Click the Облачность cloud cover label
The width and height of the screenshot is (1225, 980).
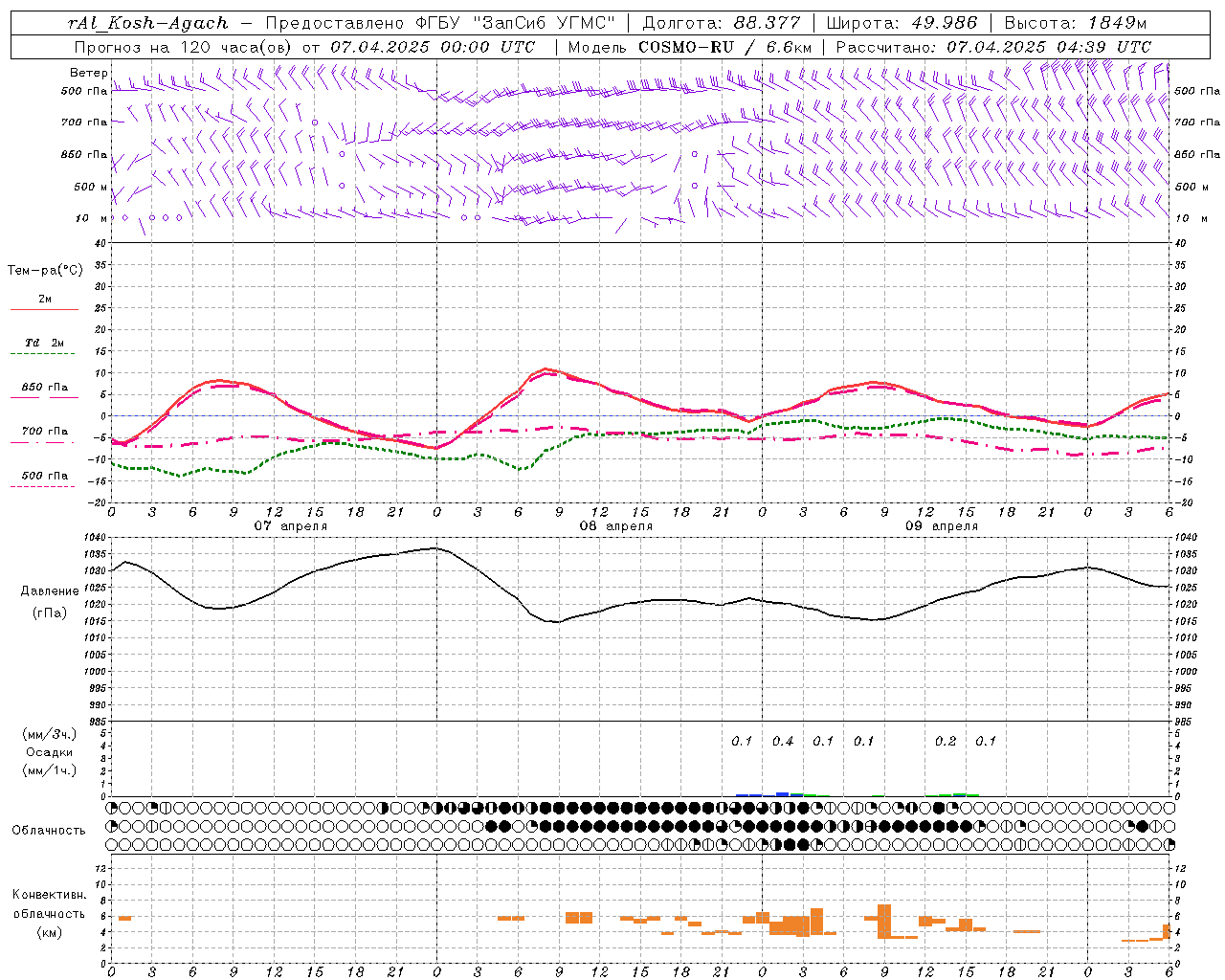coord(49,831)
